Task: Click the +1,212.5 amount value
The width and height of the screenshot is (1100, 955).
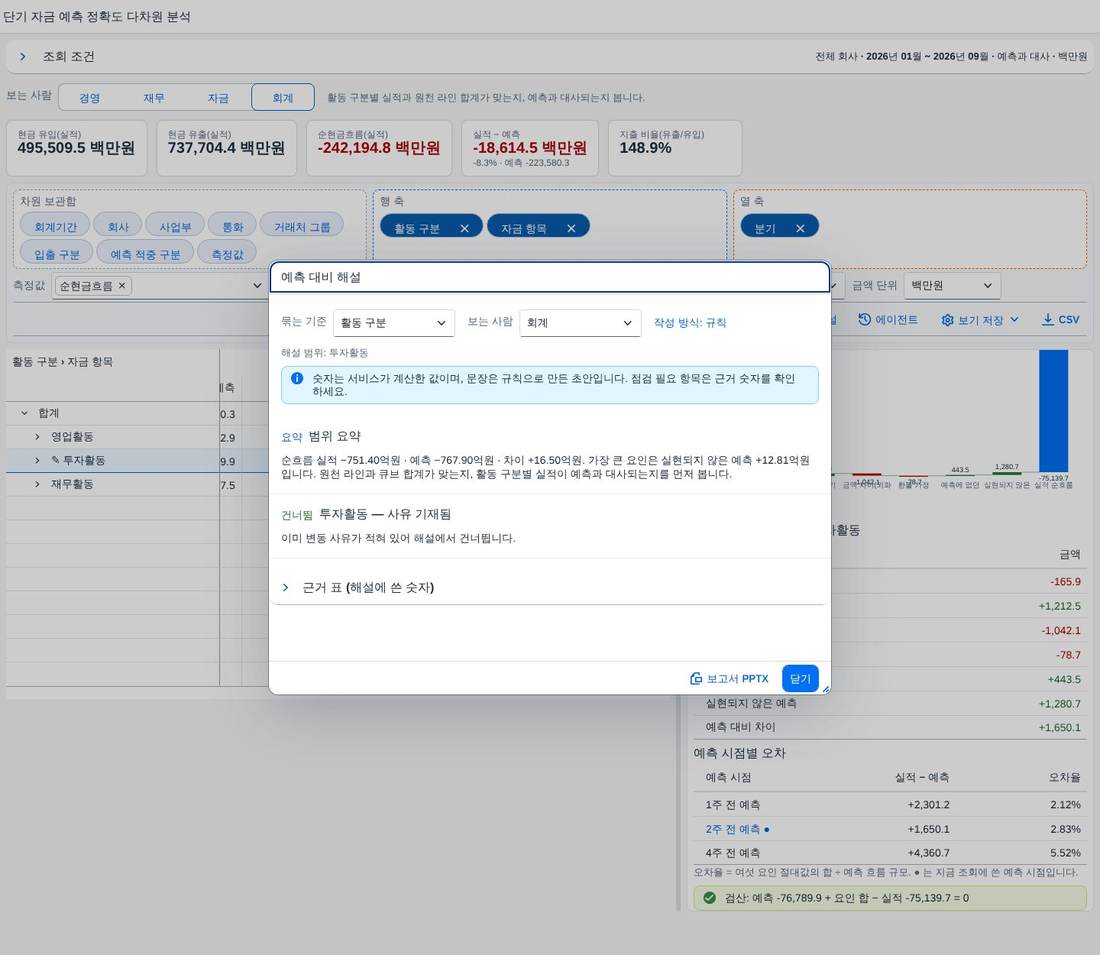Action: tap(1059, 606)
